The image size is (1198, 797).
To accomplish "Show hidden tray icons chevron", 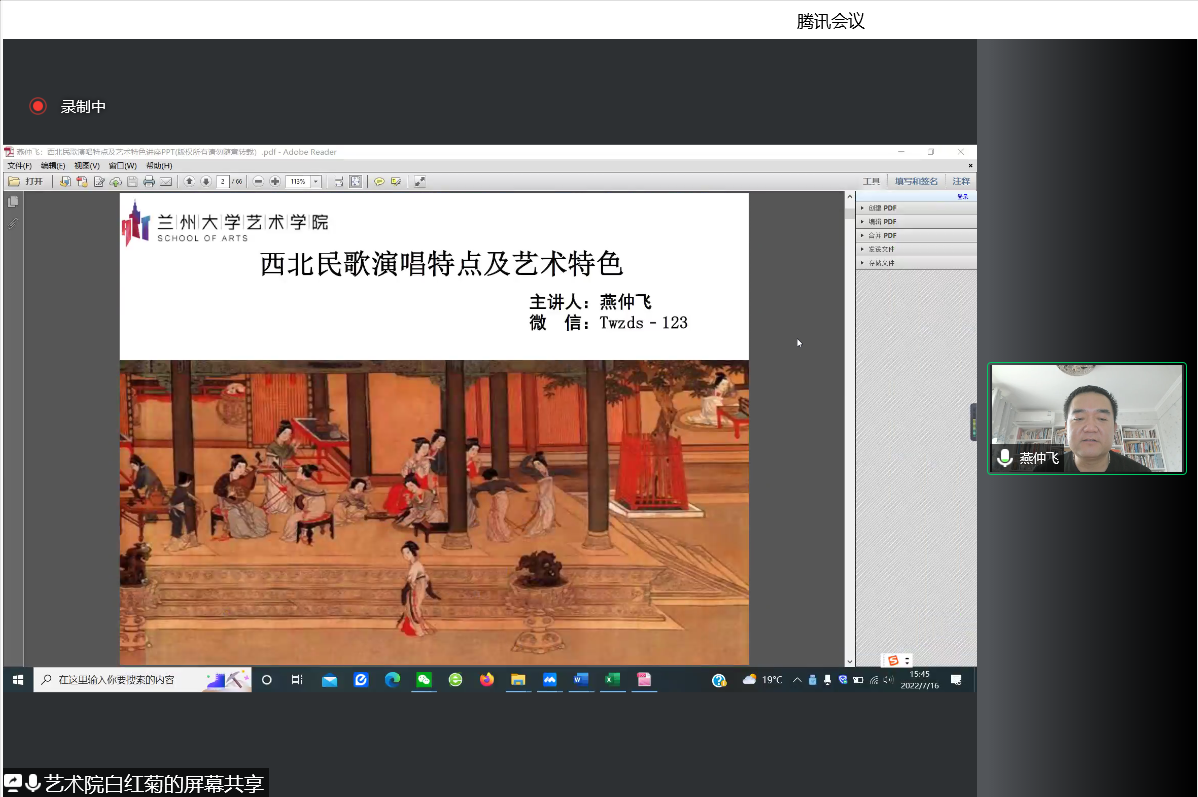I will point(797,679).
